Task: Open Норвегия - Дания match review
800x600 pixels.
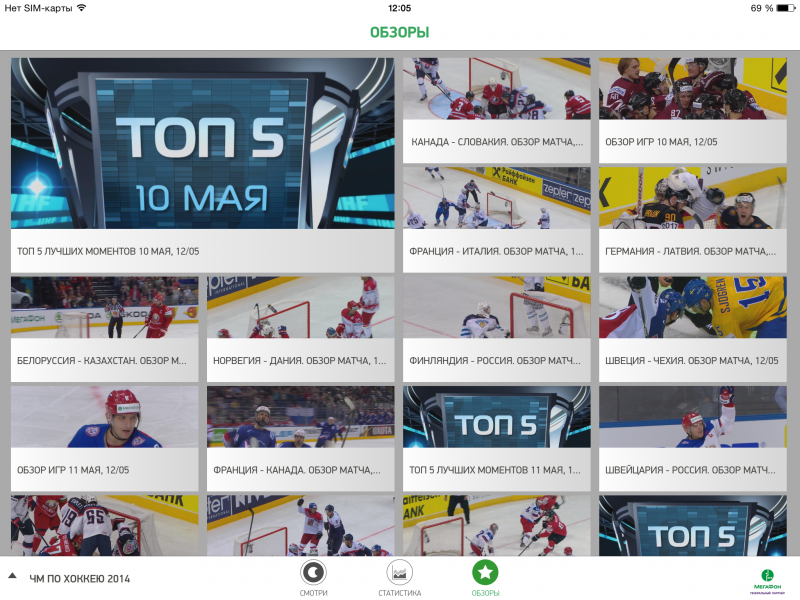Action: pos(301,329)
